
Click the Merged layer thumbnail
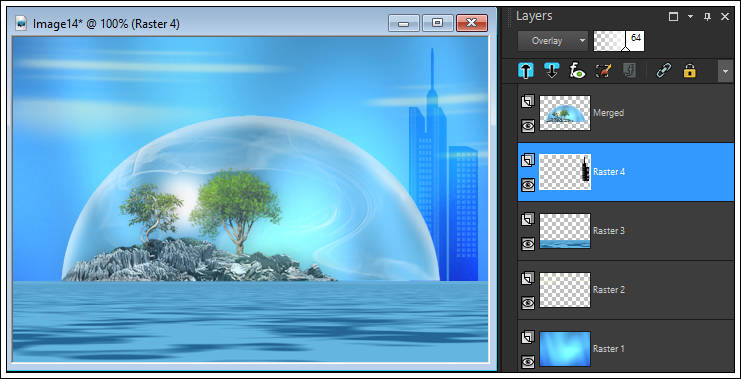tap(565, 113)
